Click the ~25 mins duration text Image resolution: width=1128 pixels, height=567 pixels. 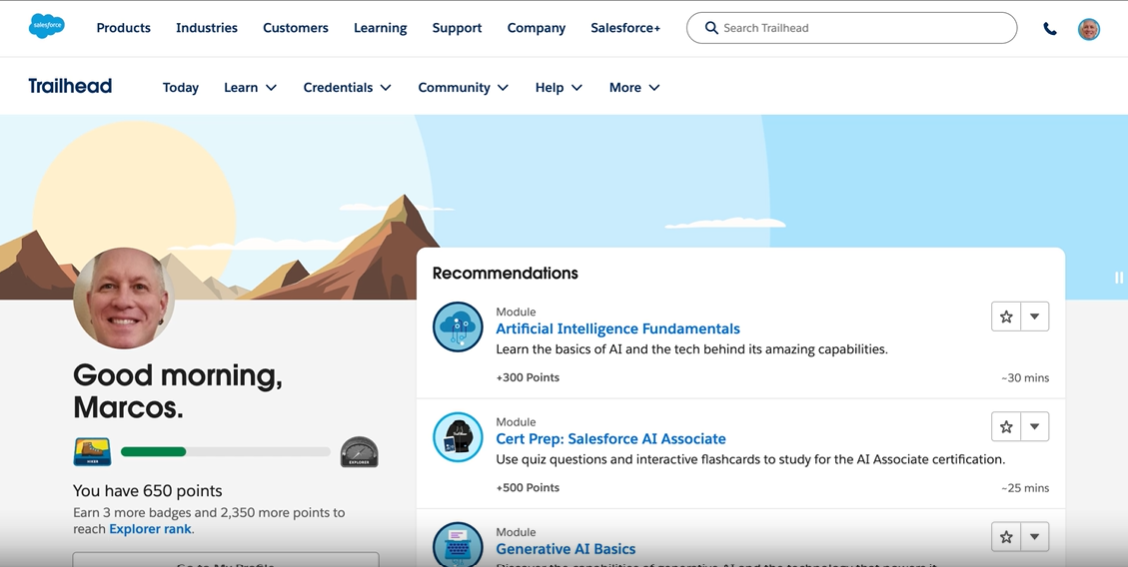[1024, 488]
